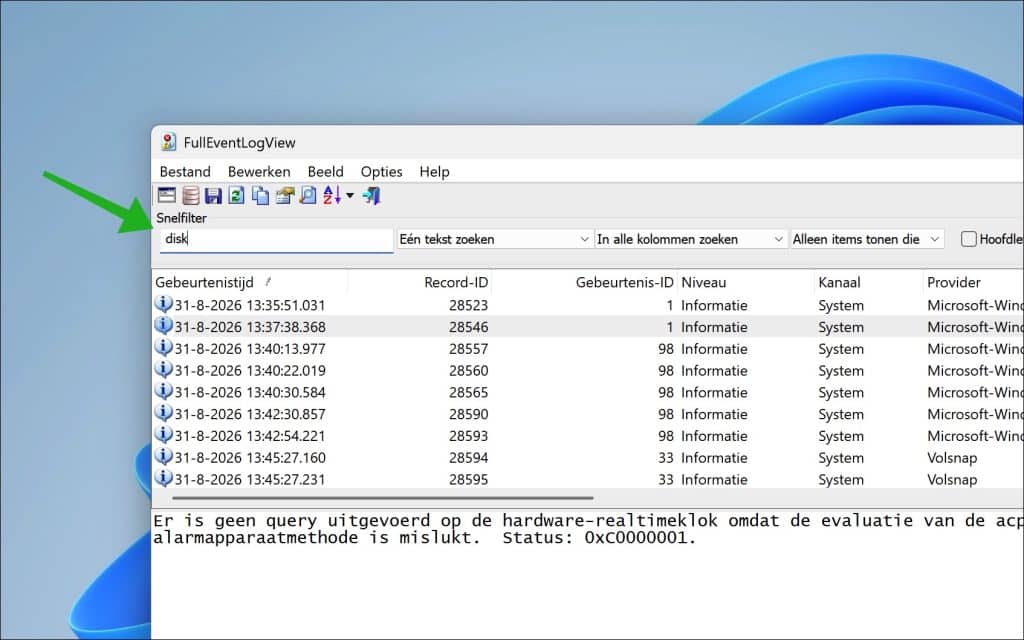Sort by Niveau column header
Viewport: 1024px width, 640px height.
tap(746, 282)
